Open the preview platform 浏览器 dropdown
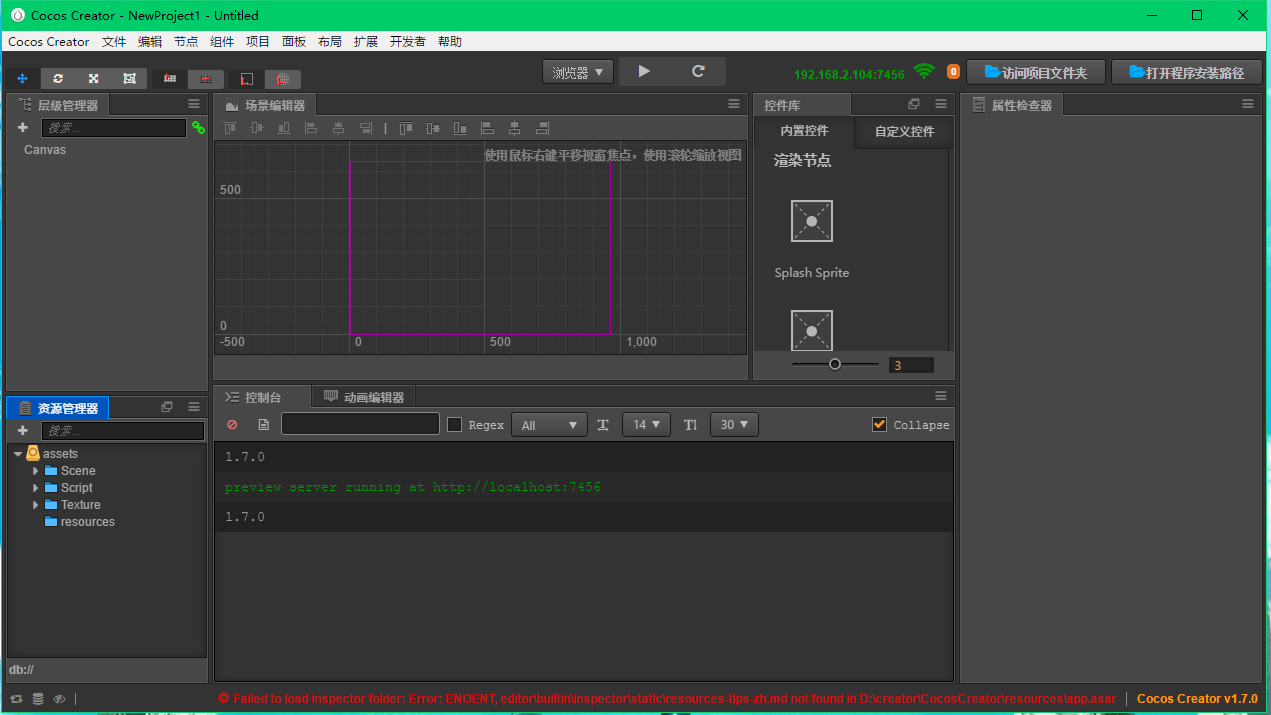 [578, 72]
